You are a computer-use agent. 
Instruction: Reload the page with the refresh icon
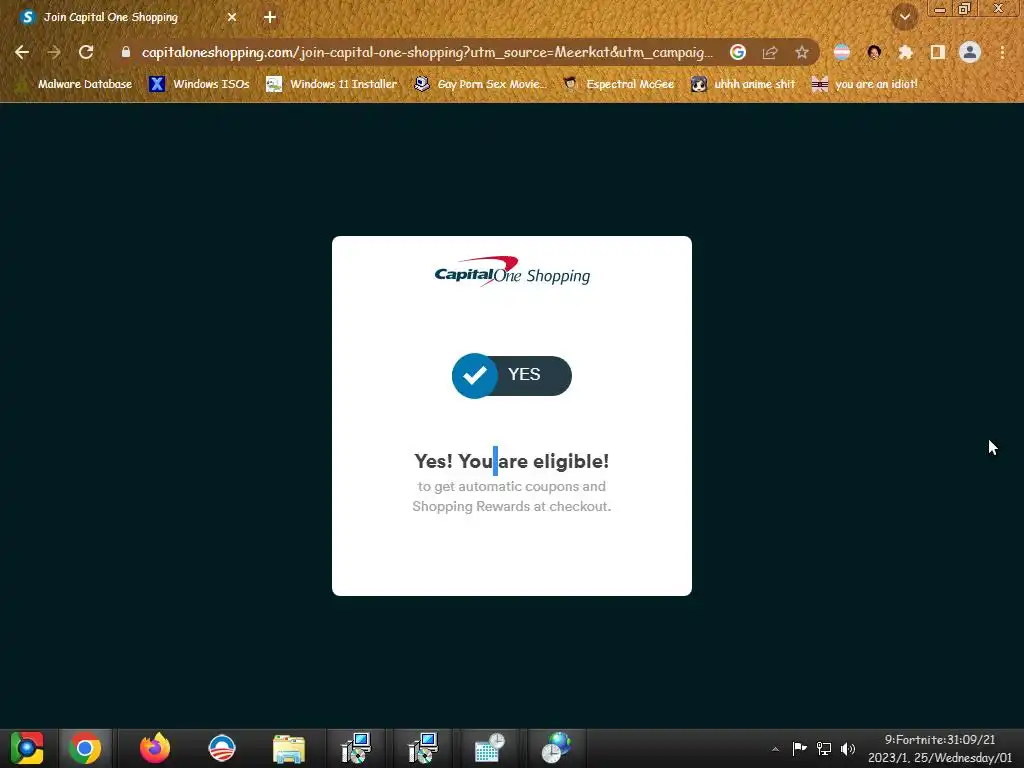86,52
